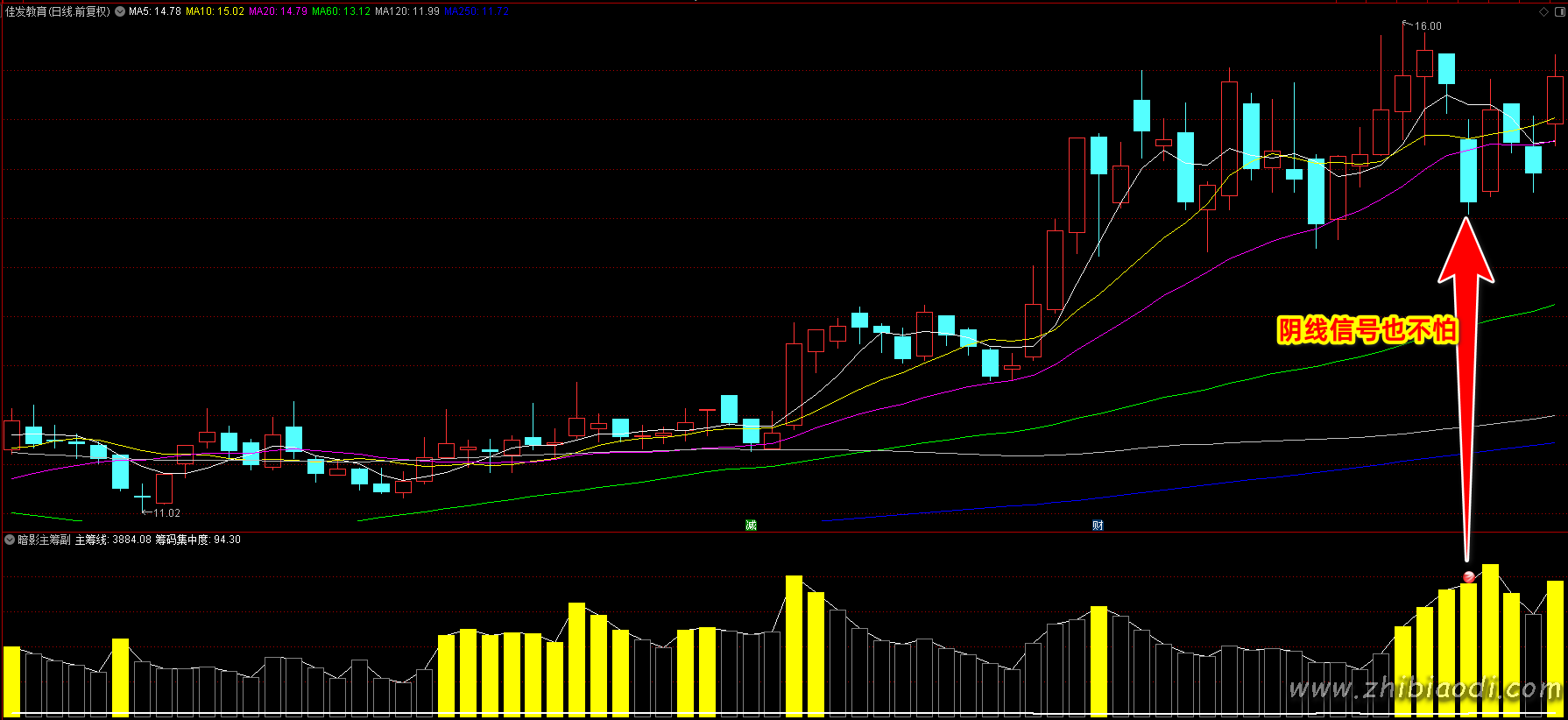Click the 16.00 high price label

click(x=1428, y=26)
